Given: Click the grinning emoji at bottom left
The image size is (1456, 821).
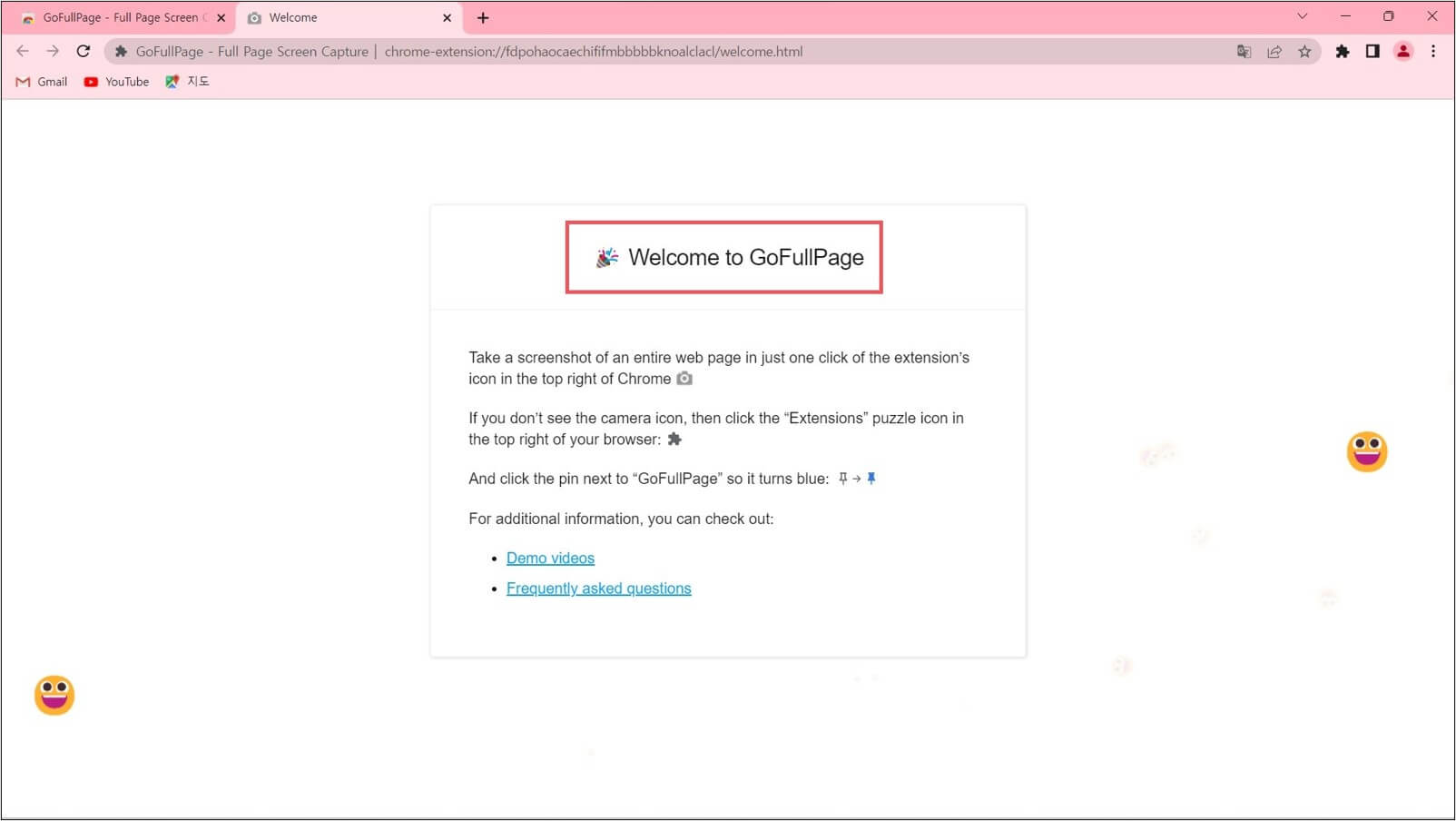Looking at the screenshot, I should coord(54,695).
